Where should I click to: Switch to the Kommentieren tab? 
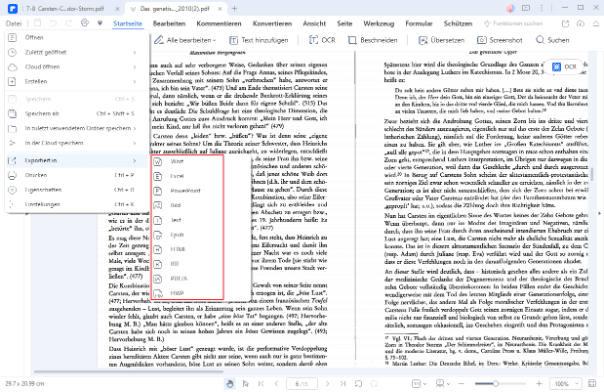pyautogui.click(x=219, y=23)
